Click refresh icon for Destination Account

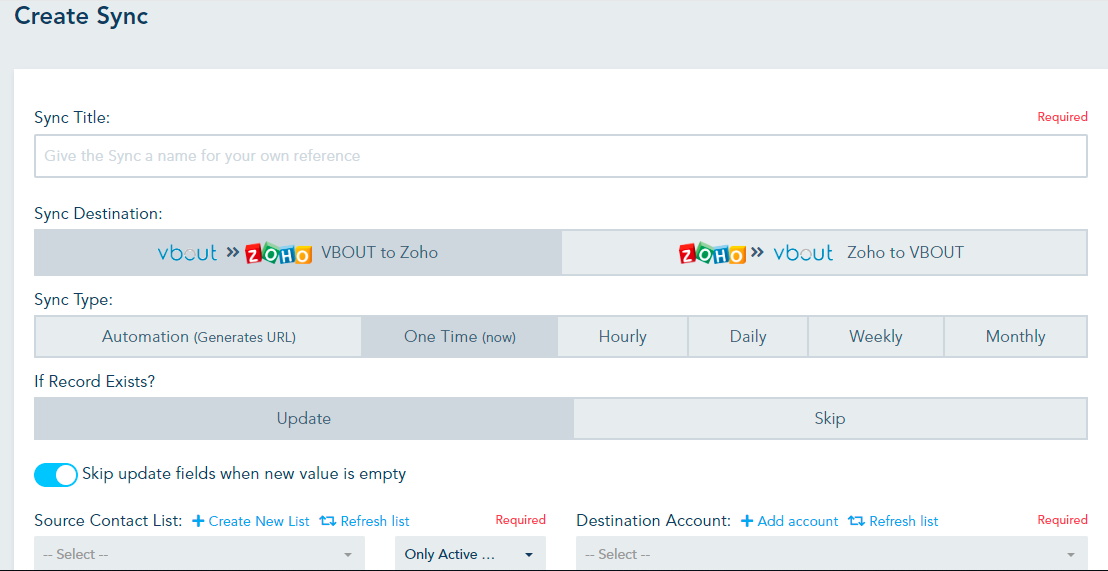pyautogui.click(x=856, y=522)
